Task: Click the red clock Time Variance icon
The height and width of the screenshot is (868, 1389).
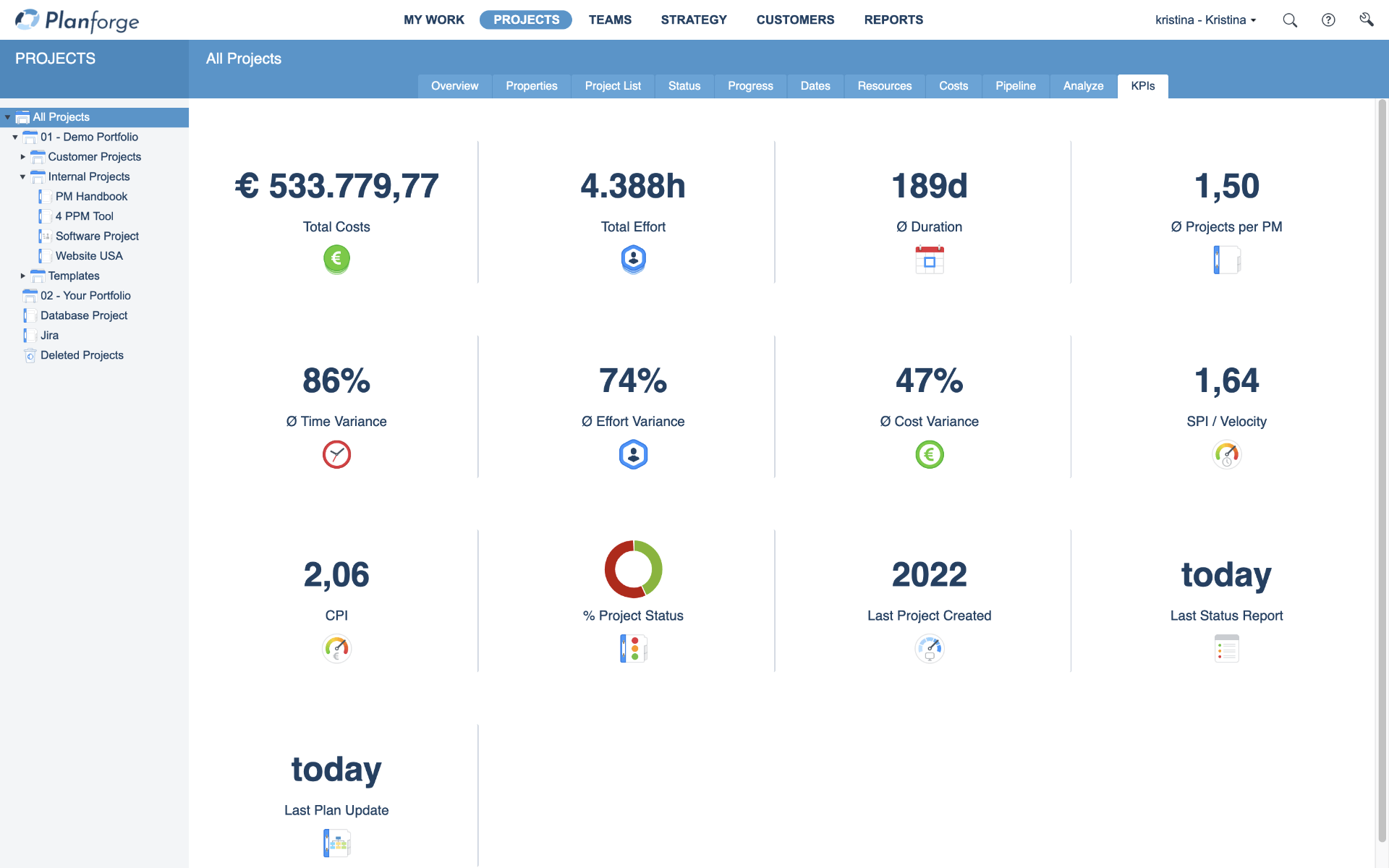Action: pyautogui.click(x=336, y=454)
